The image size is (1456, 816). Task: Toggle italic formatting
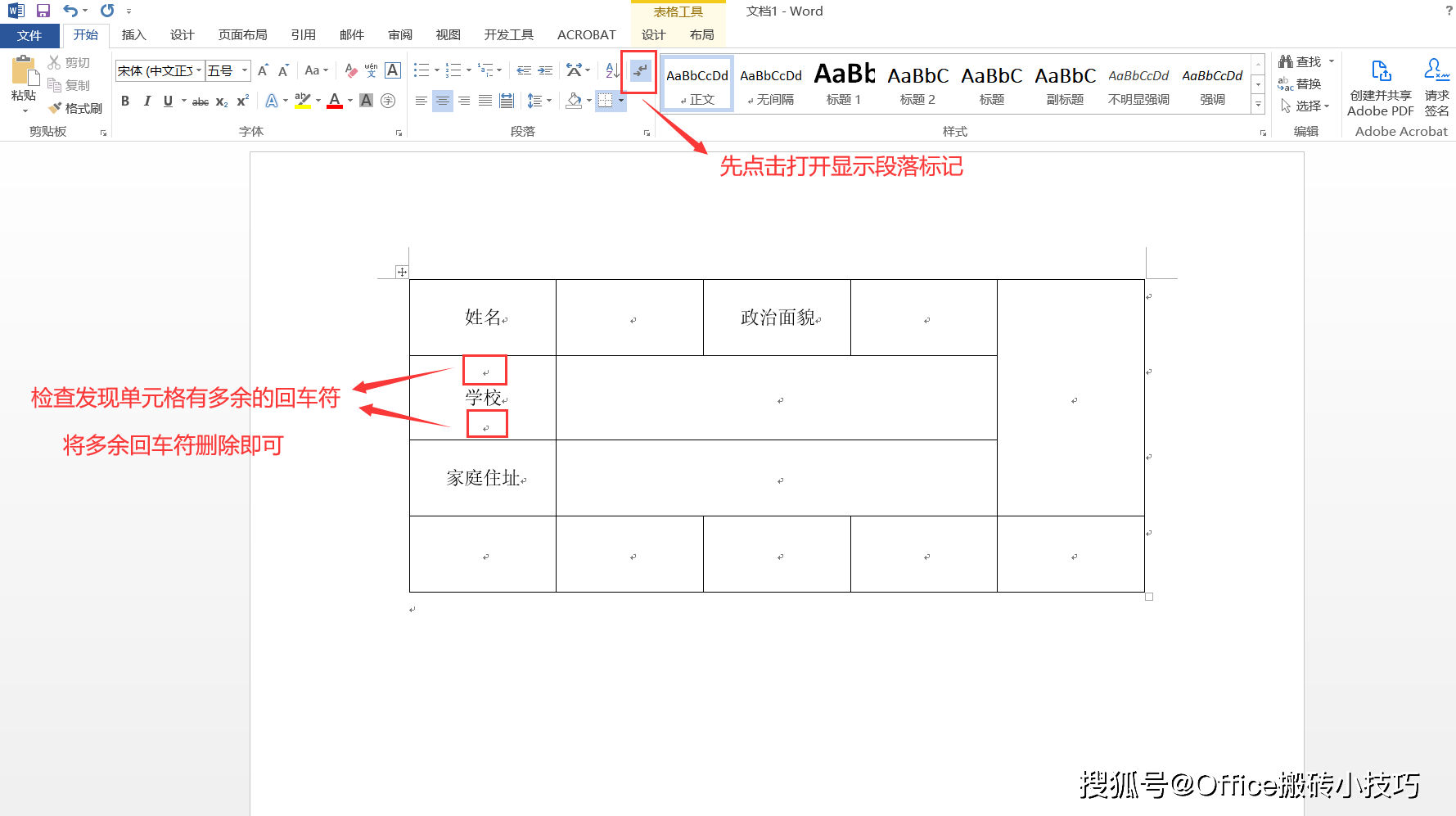[147, 101]
